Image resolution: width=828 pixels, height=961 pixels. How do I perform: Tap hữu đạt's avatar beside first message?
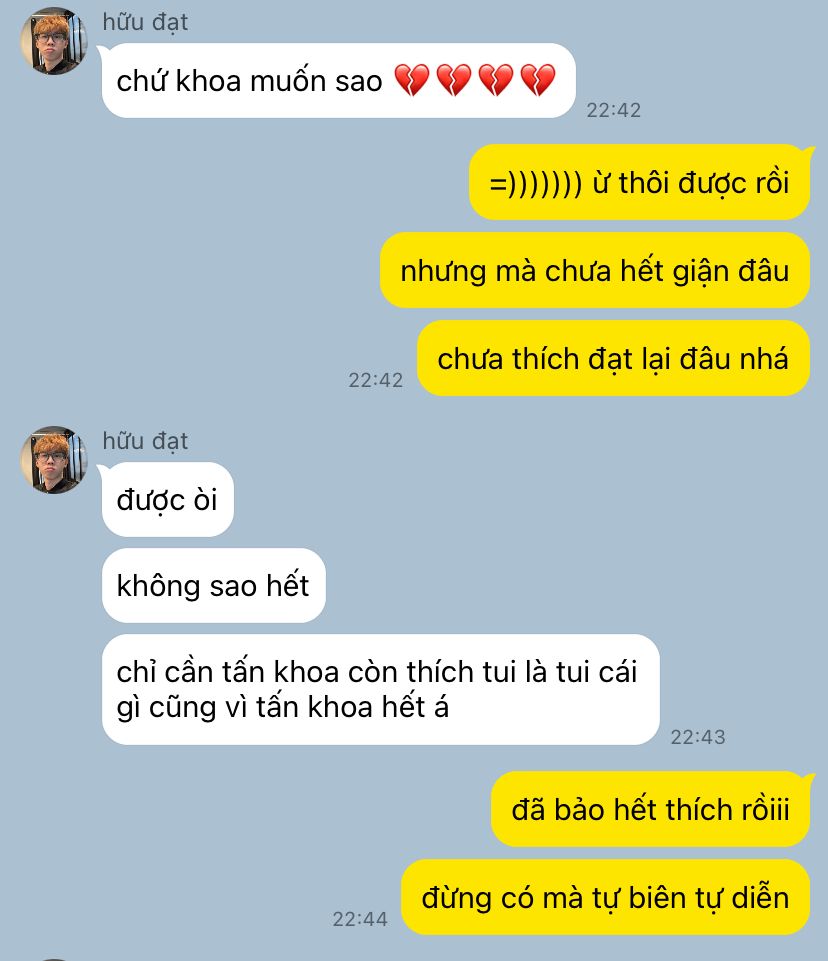(x=54, y=41)
